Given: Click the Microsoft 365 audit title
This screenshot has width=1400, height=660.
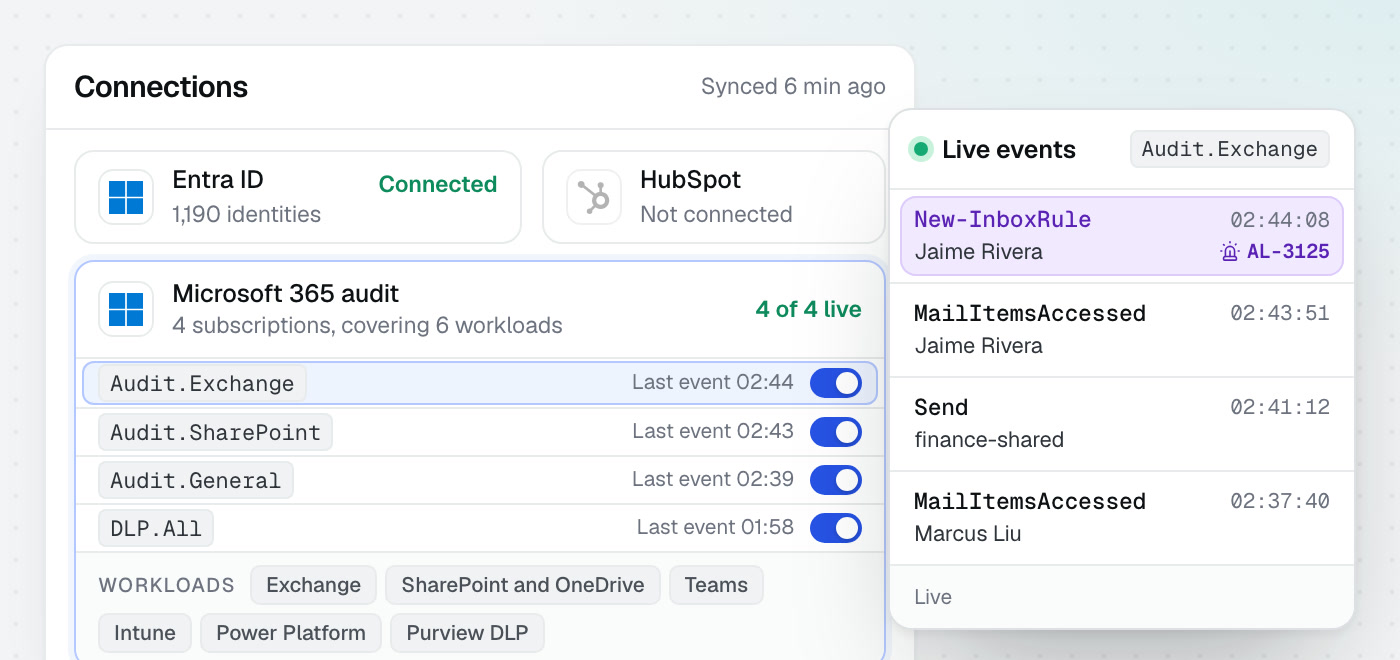Looking at the screenshot, I should [286, 294].
